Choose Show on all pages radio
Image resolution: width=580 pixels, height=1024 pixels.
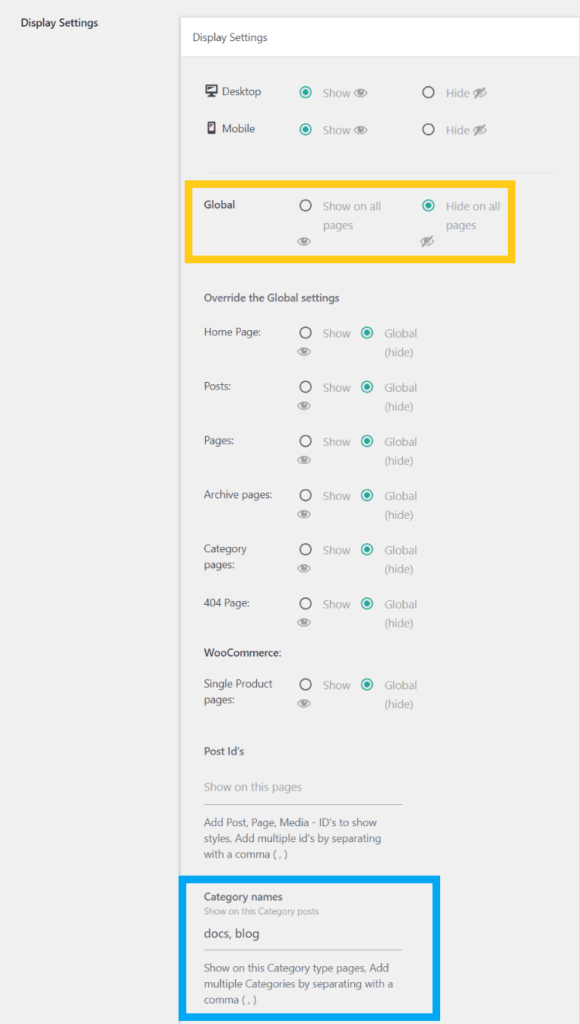click(x=305, y=206)
